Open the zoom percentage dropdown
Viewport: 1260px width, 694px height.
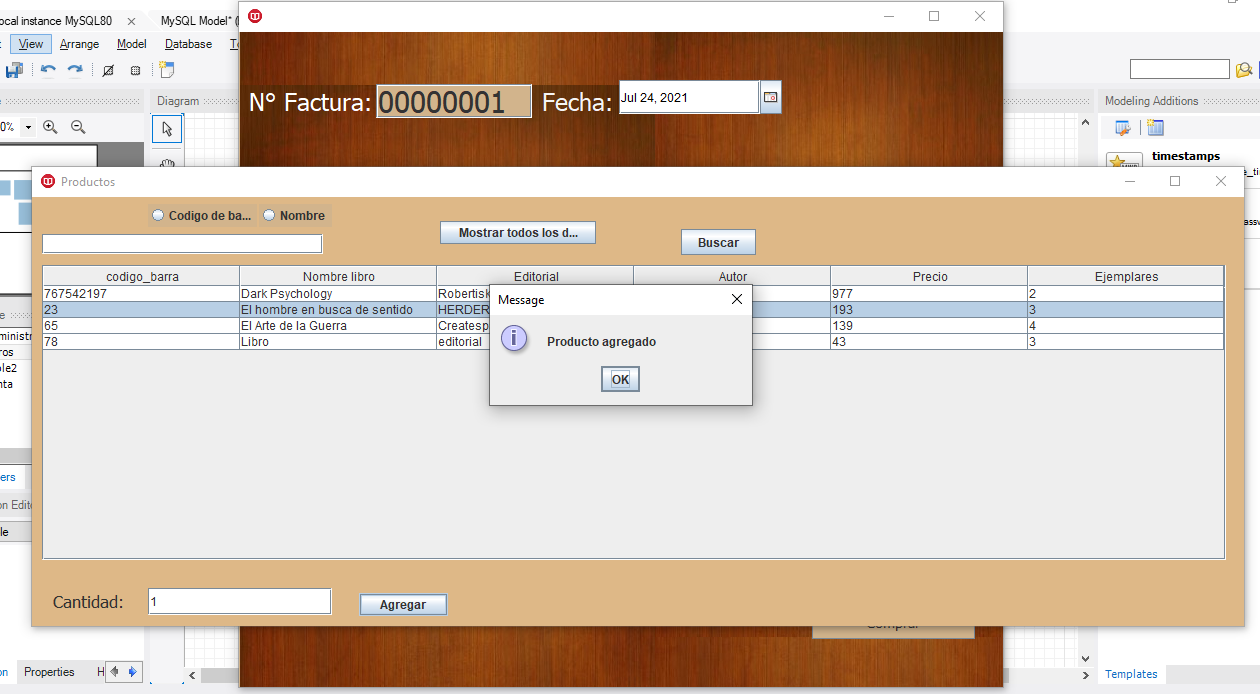[x=28, y=127]
